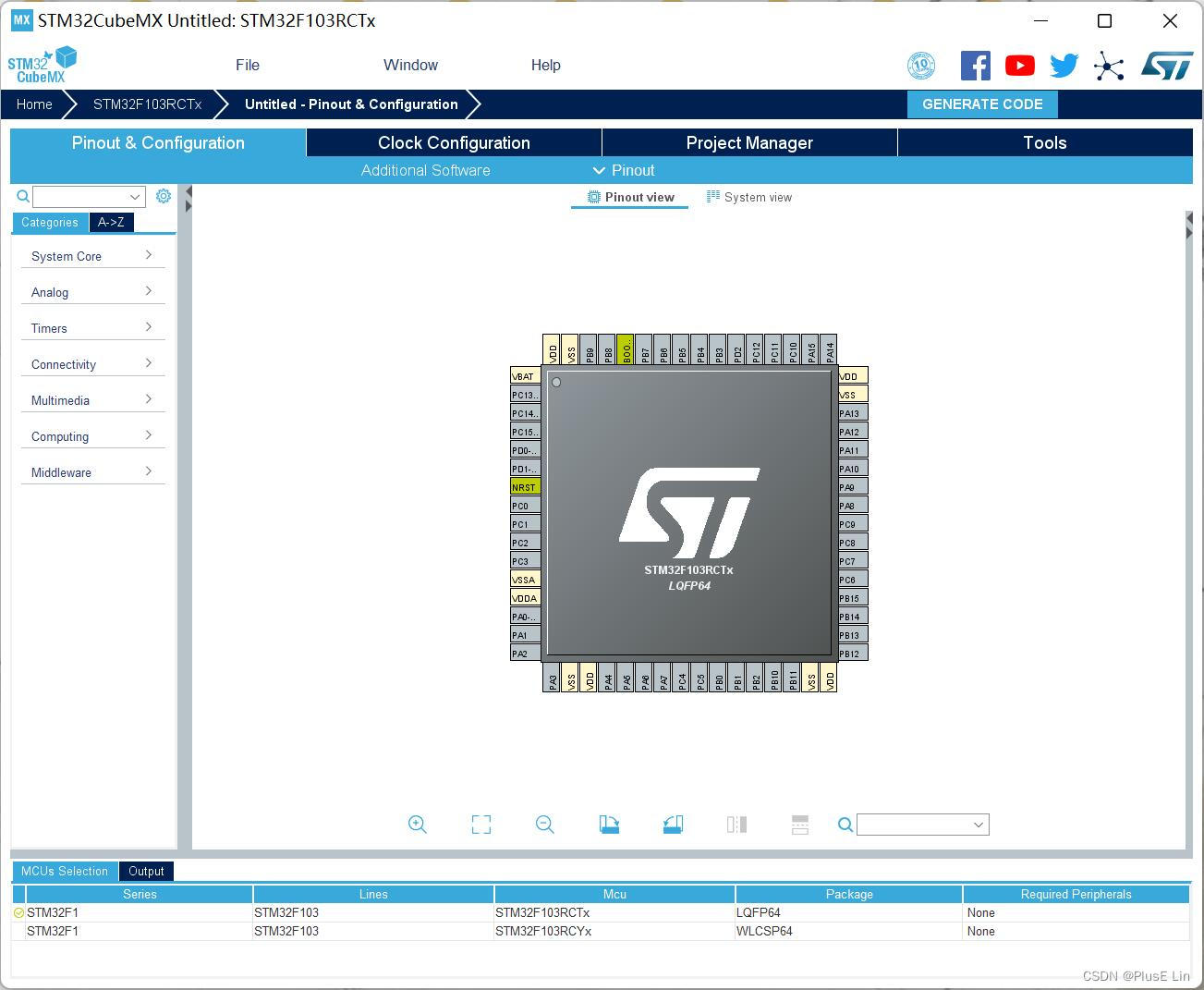Select the Categories tab
This screenshot has height=990, width=1204.
(x=50, y=222)
